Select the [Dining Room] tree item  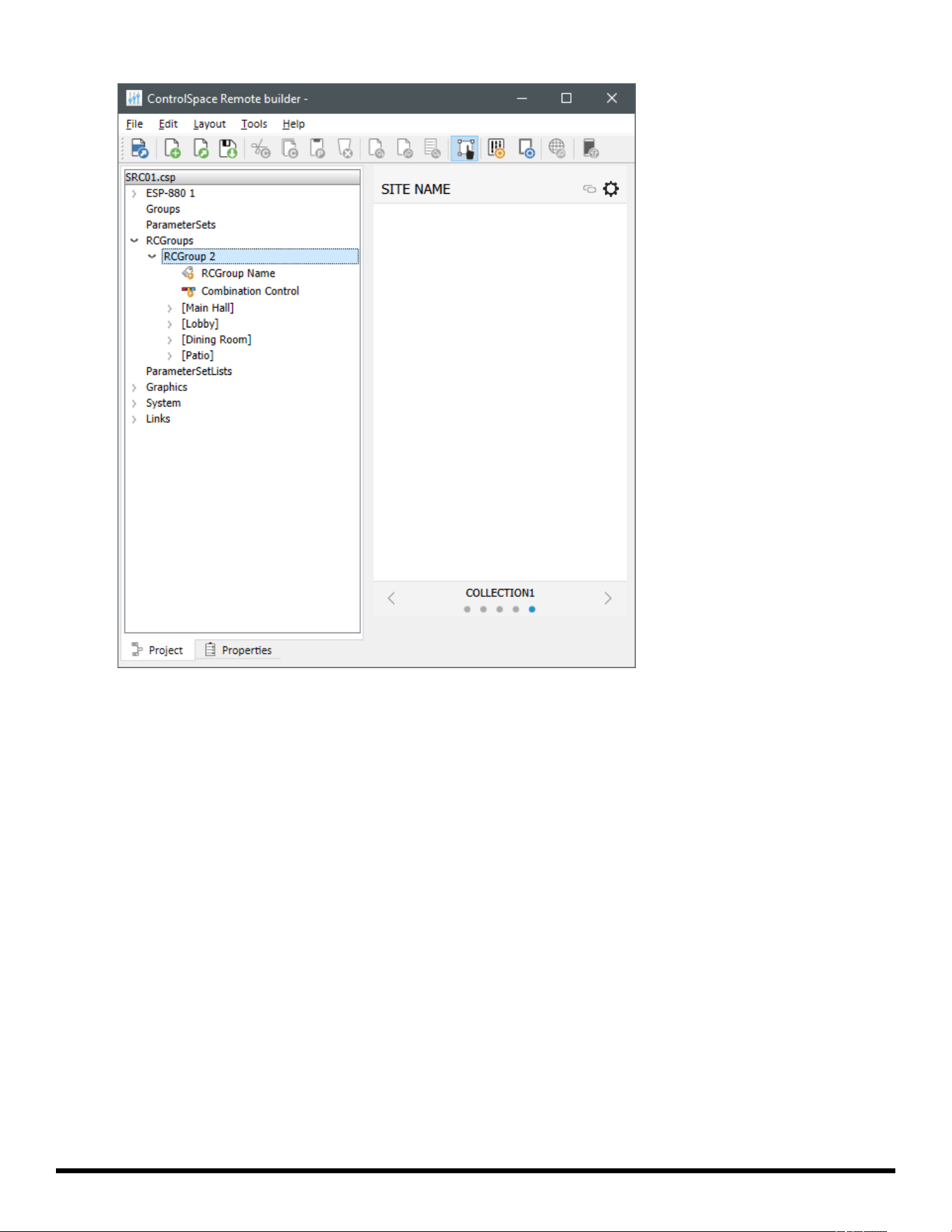pos(216,340)
